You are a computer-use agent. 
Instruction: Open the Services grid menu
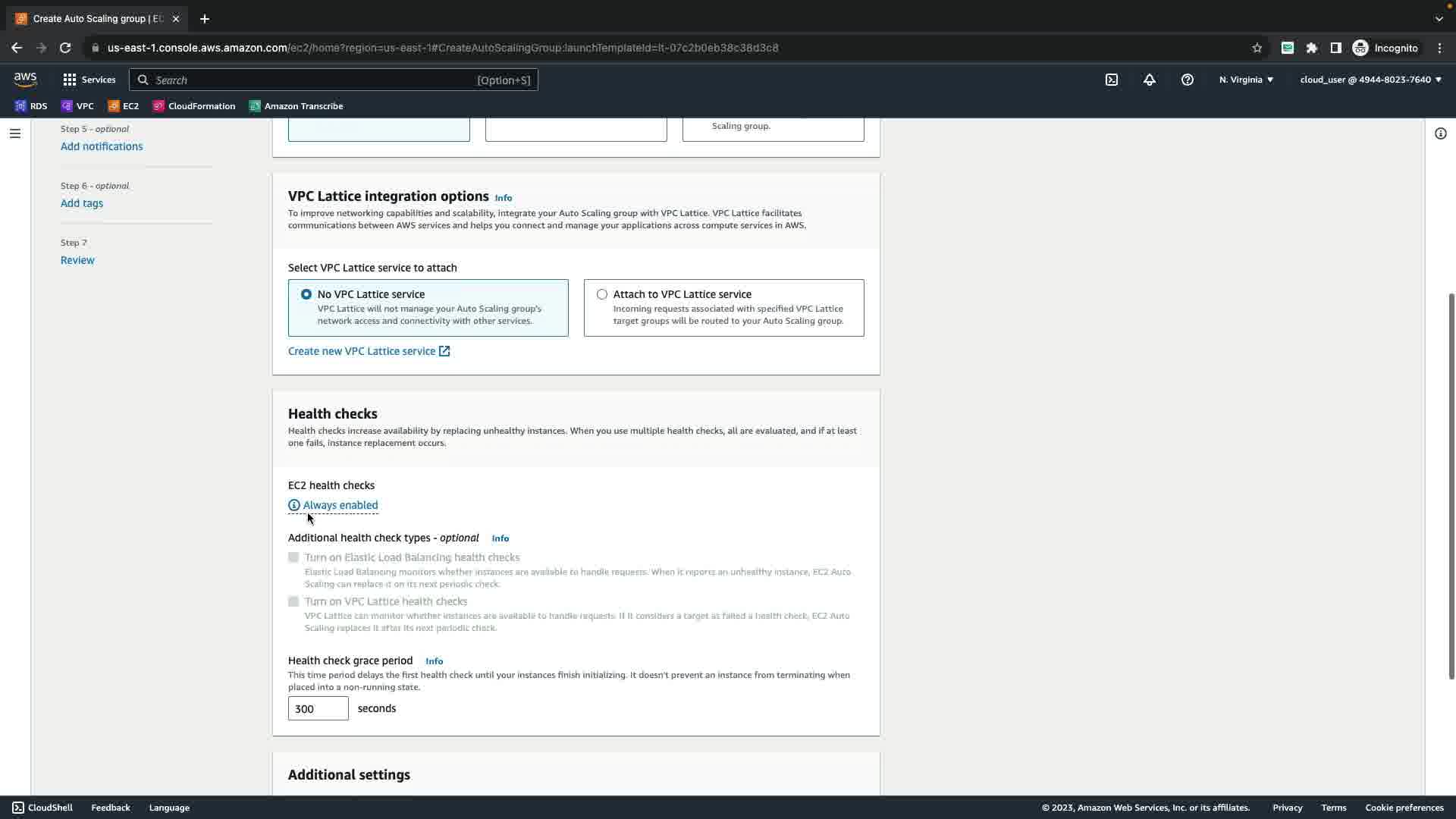pyautogui.click(x=89, y=80)
